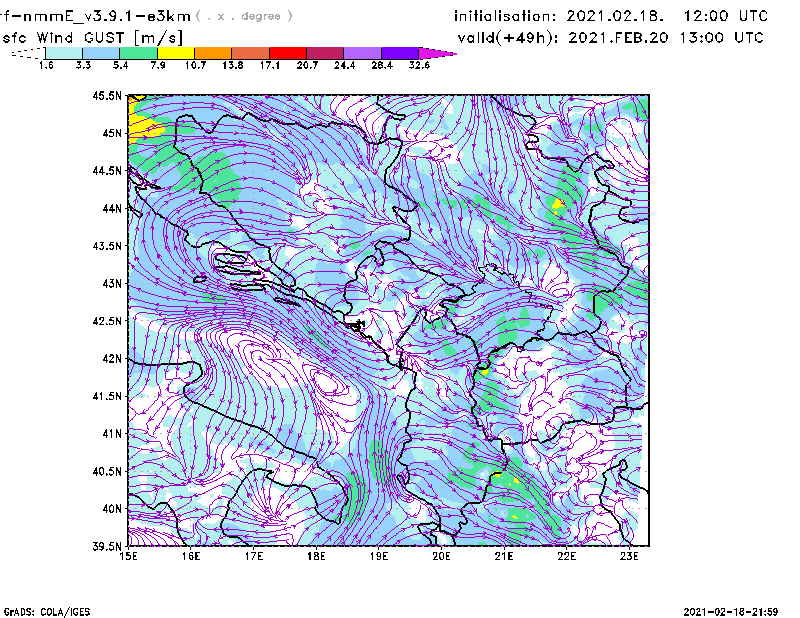
Task: Click the light cyan legend swatch (1.6–3.3)
Action: (64, 53)
